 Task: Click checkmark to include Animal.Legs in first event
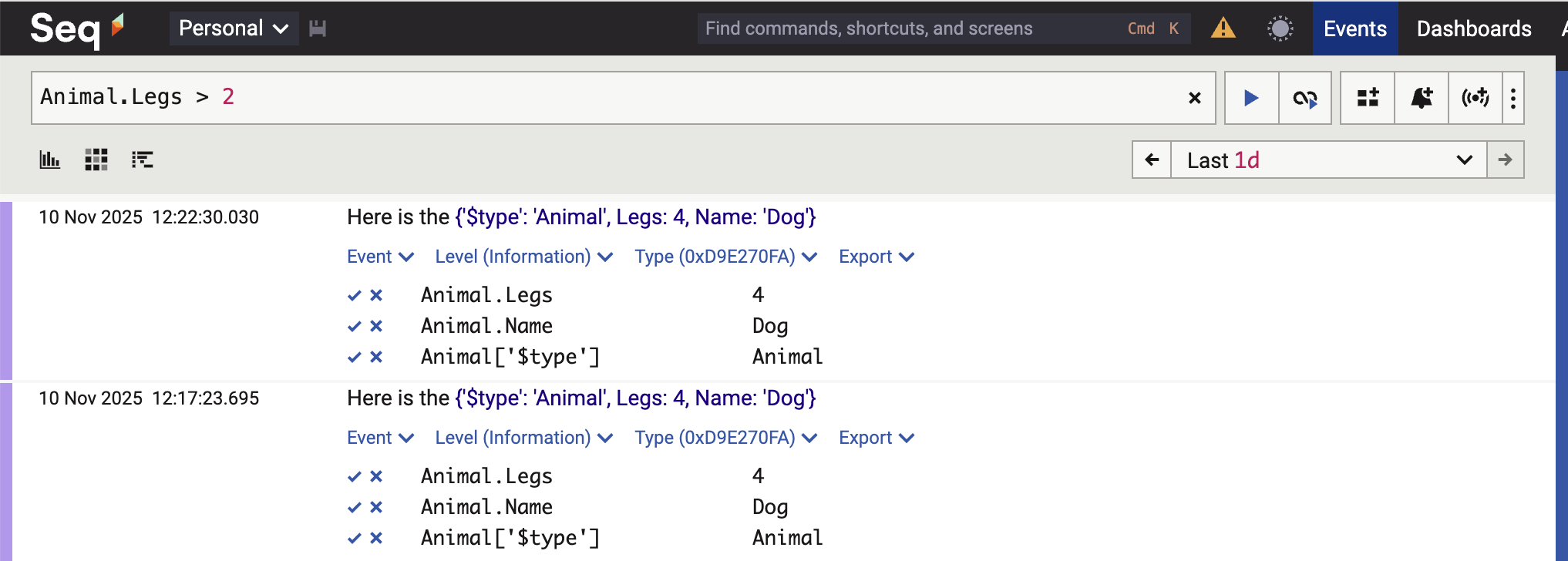[354, 296]
